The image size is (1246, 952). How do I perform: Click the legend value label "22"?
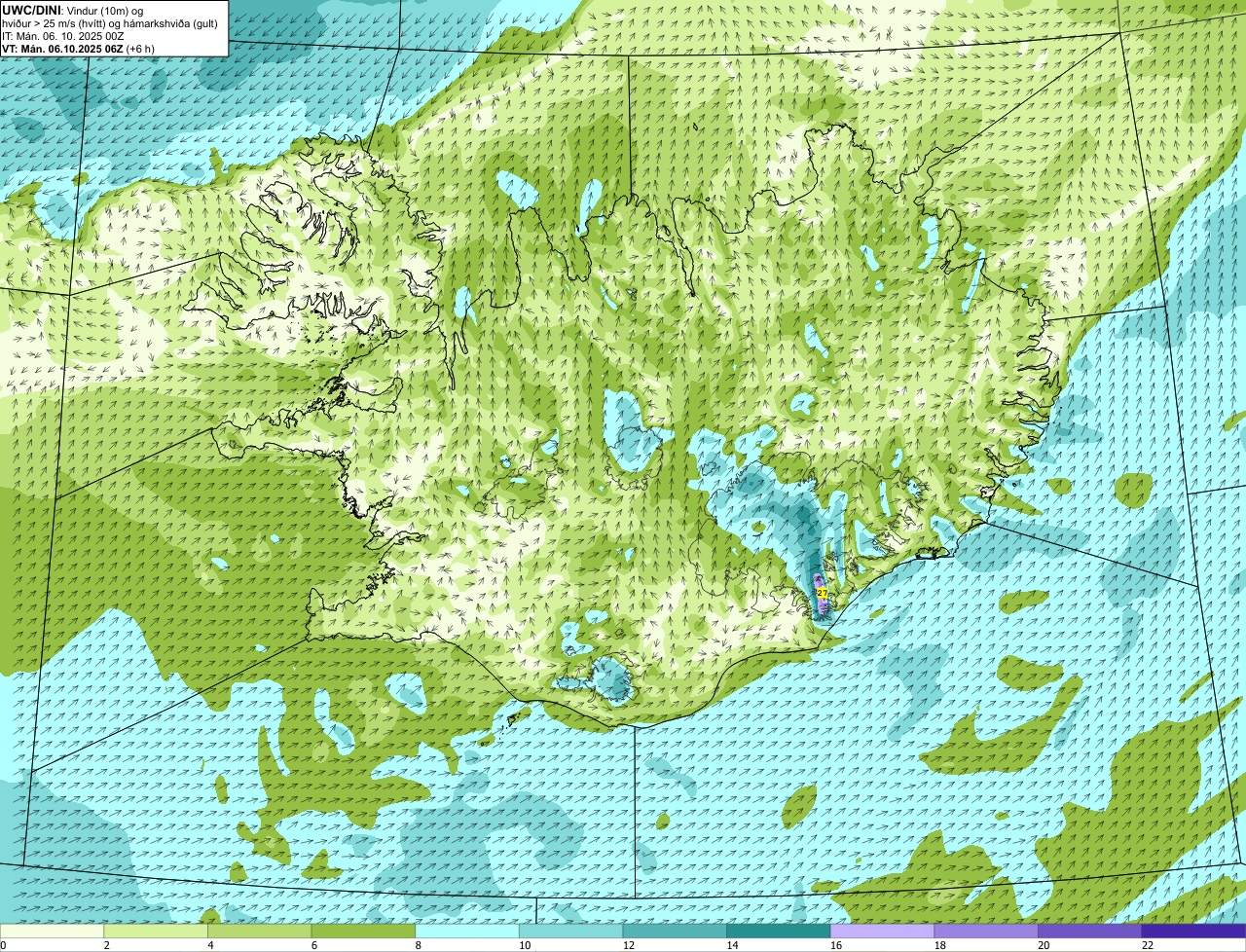pyautogui.click(x=1148, y=945)
